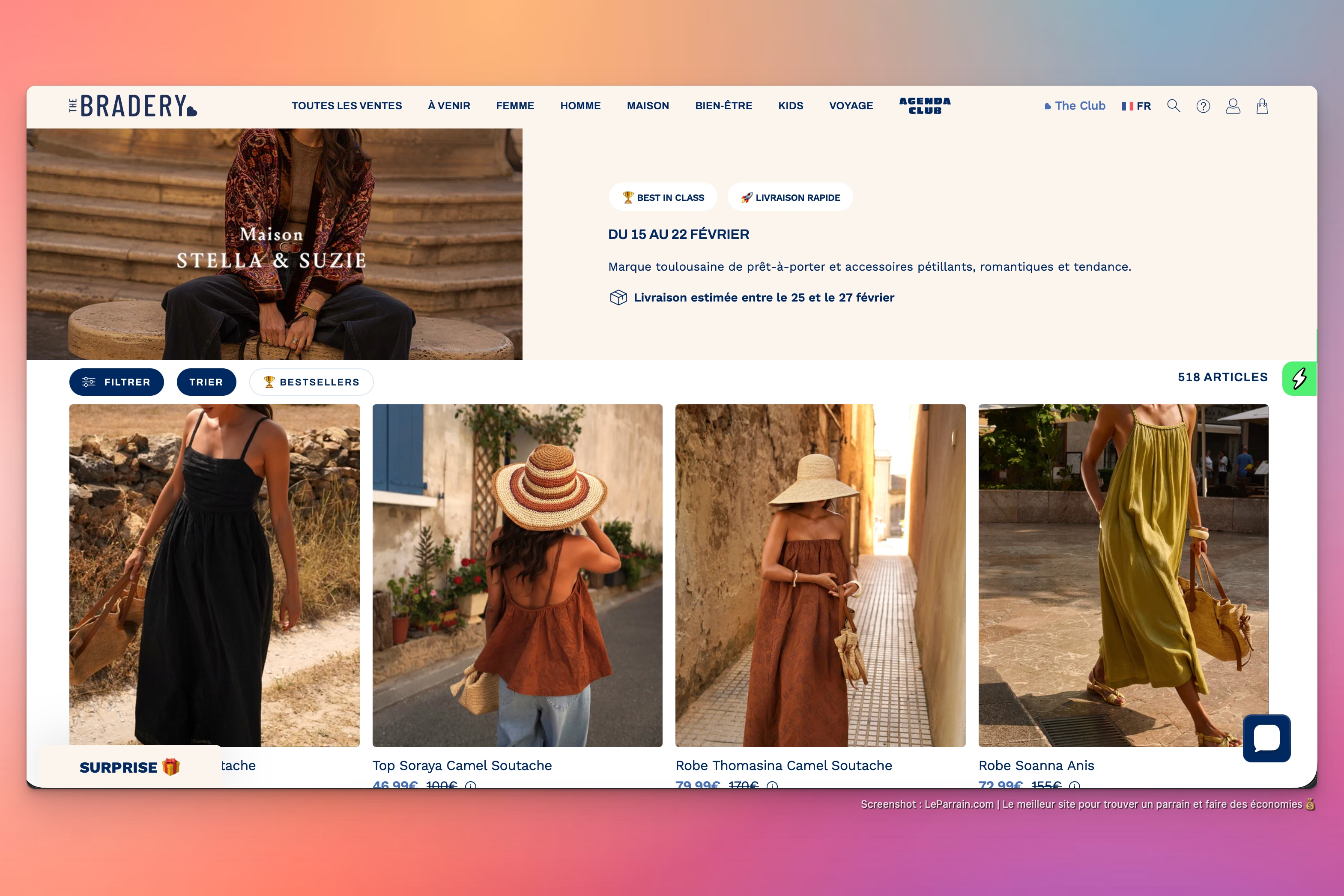The image size is (1344, 896).
Task: Click the Livraison estimée delivery text
Action: [763, 298]
